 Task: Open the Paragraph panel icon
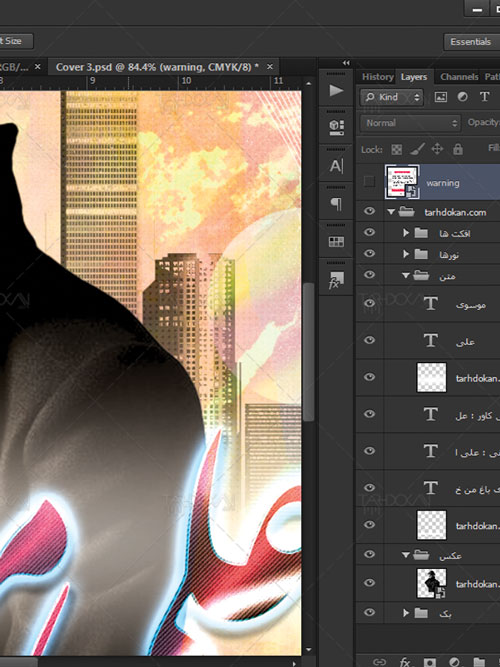(x=336, y=204)
